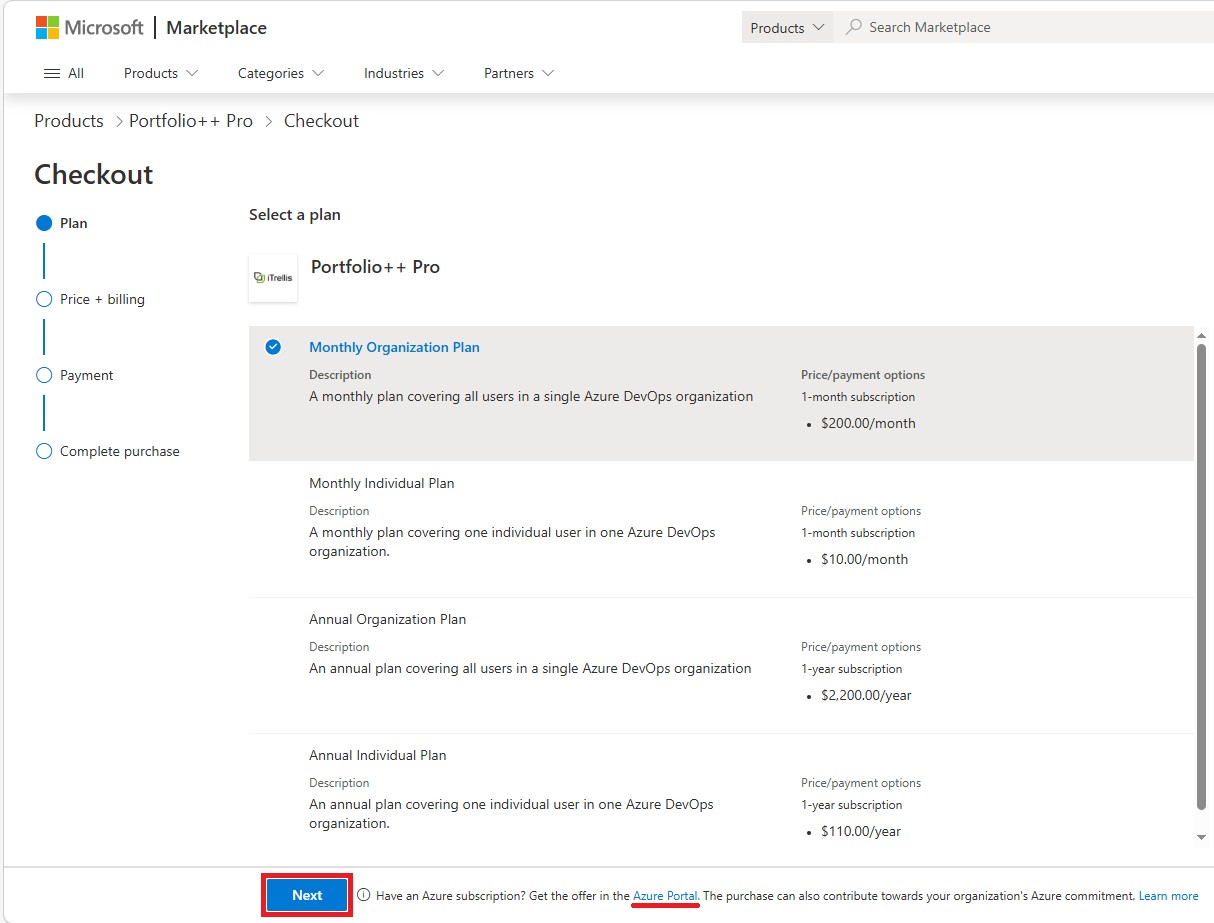Click the plan list scrollbar thumb
Image resolution: width=1214 pixels, height=923 pixels.
coord(1201,576)
